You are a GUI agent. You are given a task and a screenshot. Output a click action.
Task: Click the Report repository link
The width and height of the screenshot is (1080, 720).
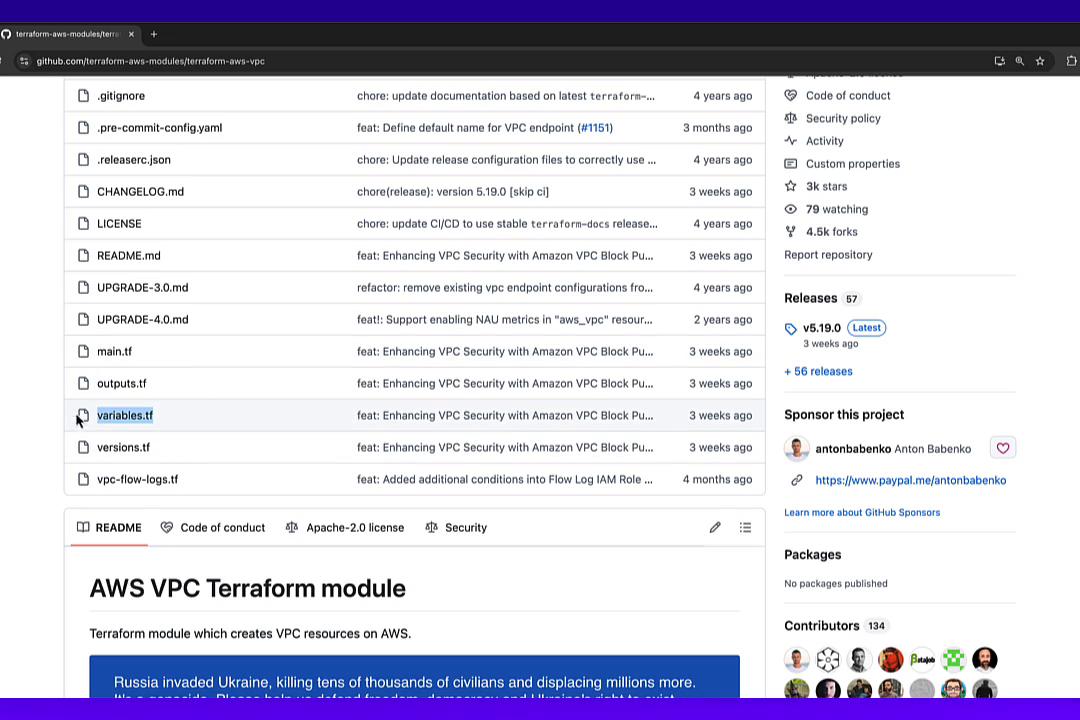click(829, 255)
